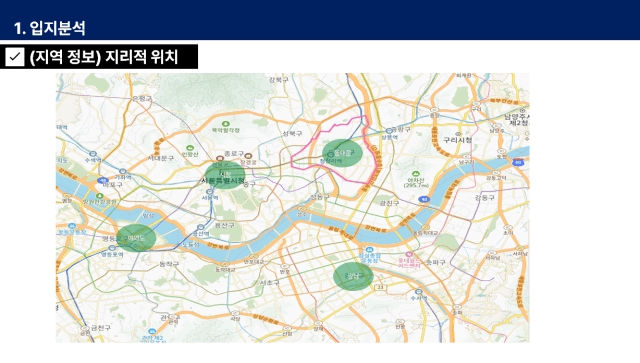Click the route 23 road shield

tap(380, 287)
